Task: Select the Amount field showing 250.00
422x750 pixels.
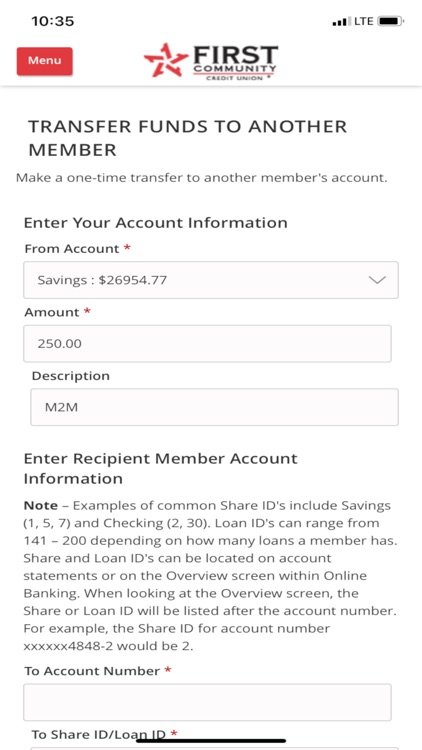Action: click(207, 343)
